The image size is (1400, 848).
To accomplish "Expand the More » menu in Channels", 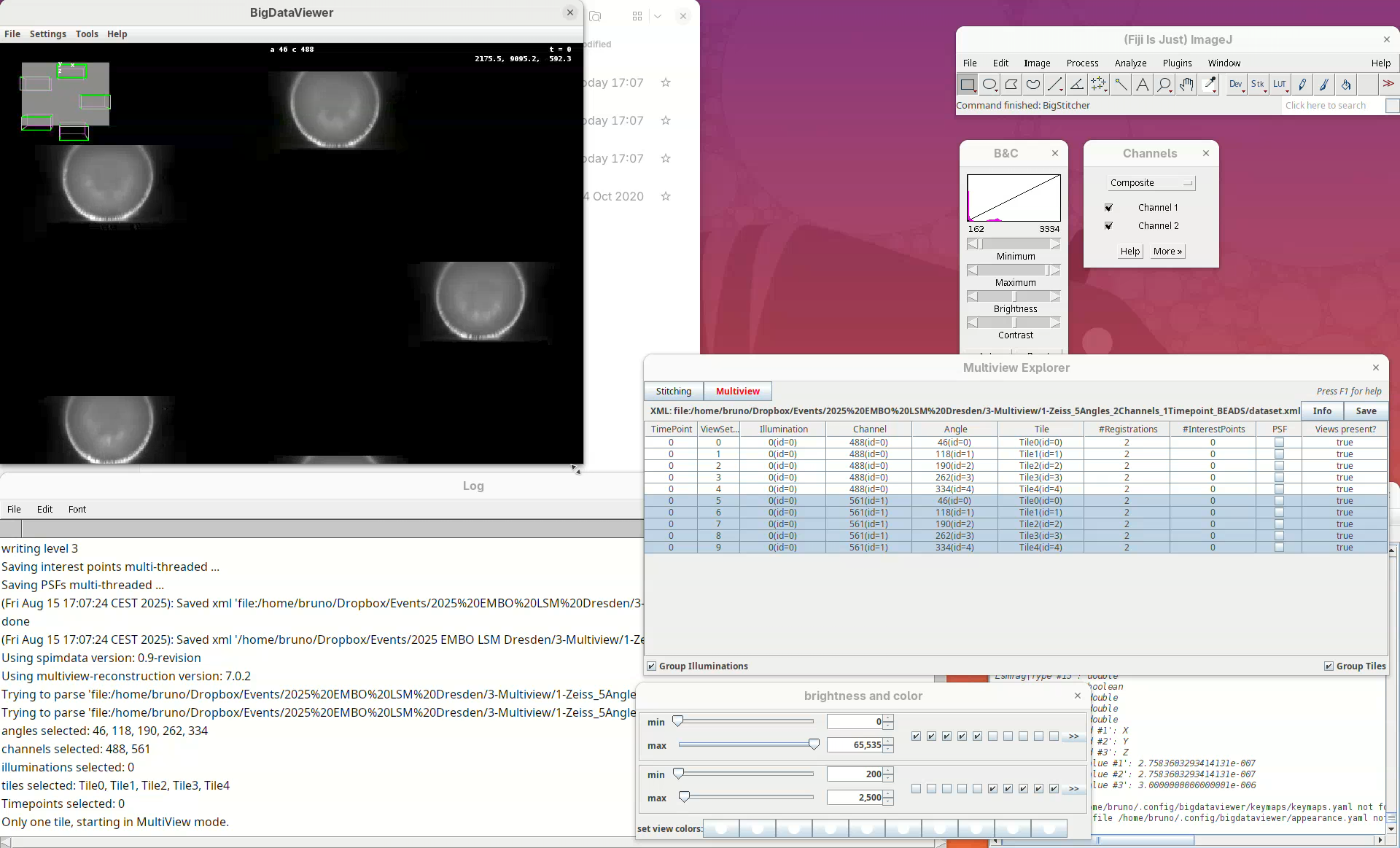I will tap(1167, 252).
